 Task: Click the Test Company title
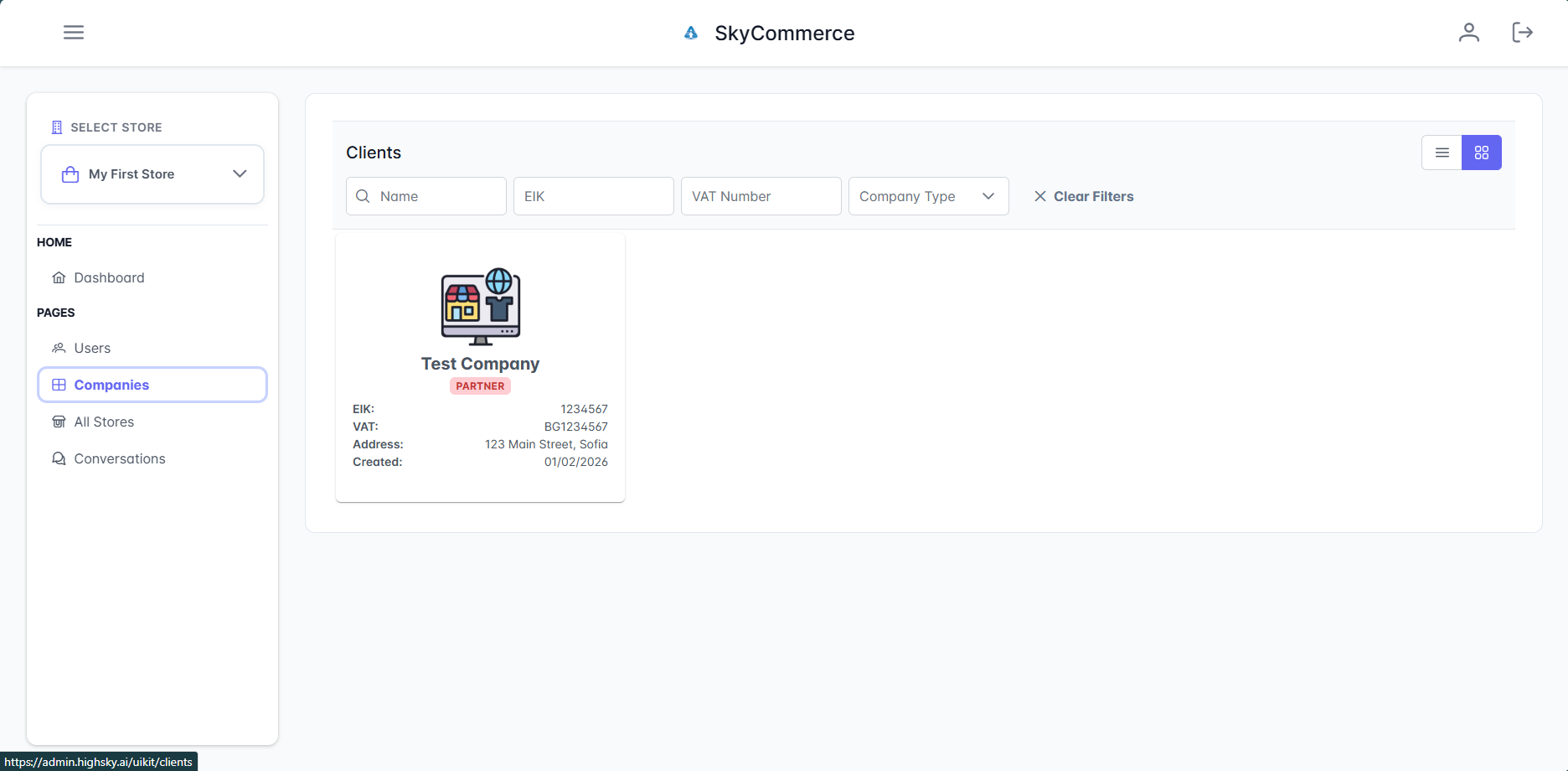pyautogui.click(x=480, y=364)
